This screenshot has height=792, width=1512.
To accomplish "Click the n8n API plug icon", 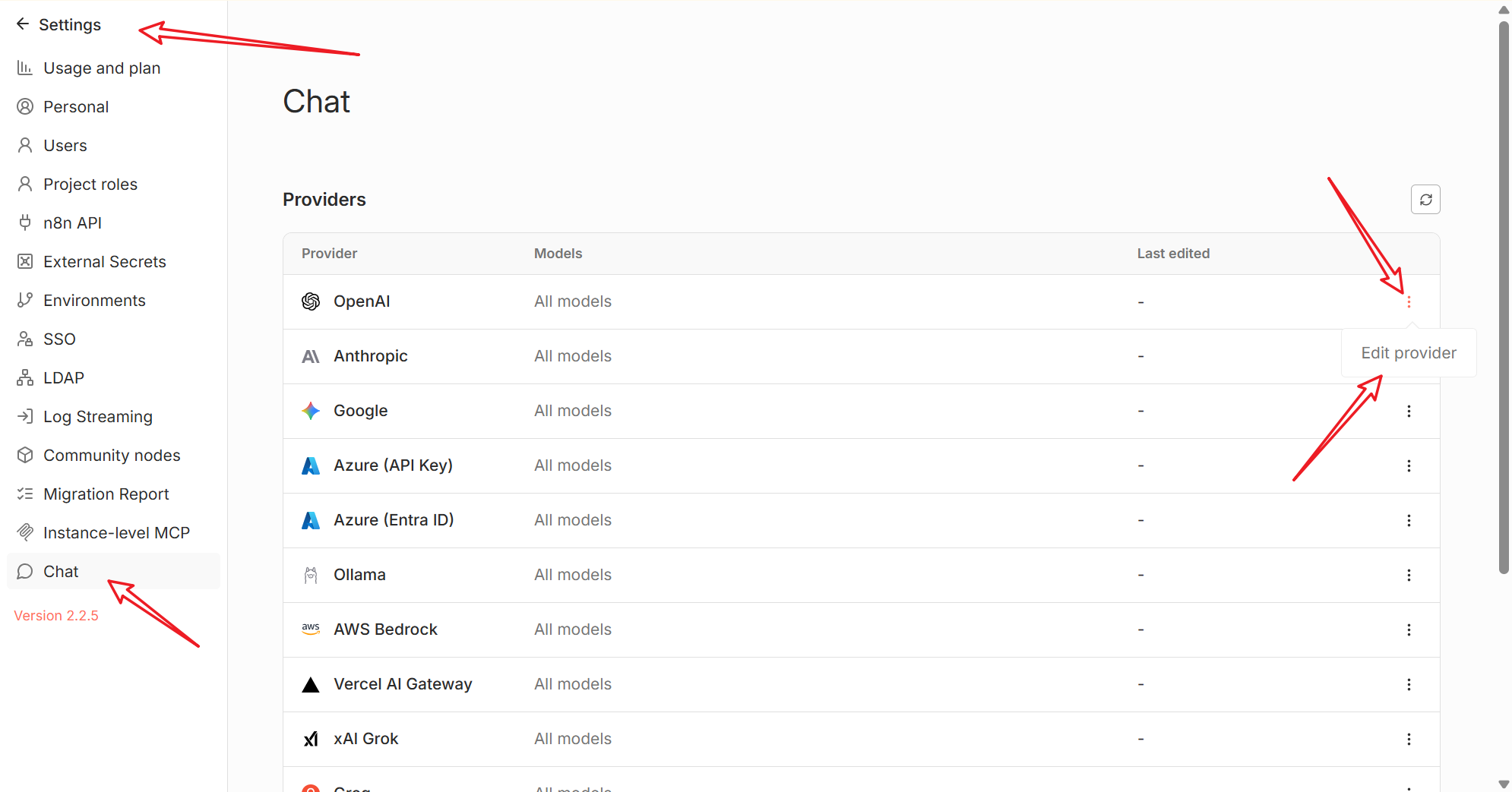I will point(25,223).
